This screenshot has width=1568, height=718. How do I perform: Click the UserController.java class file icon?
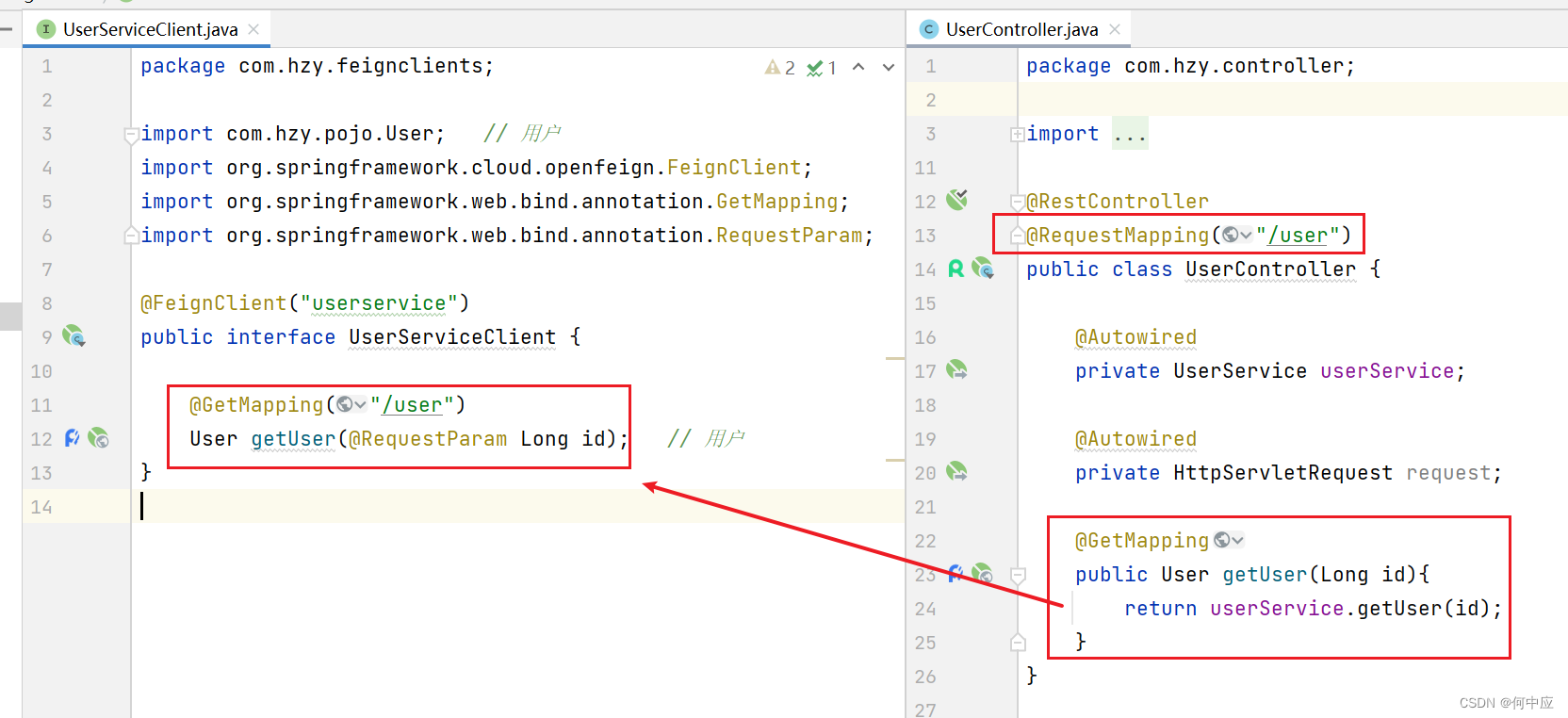[929, 29]
